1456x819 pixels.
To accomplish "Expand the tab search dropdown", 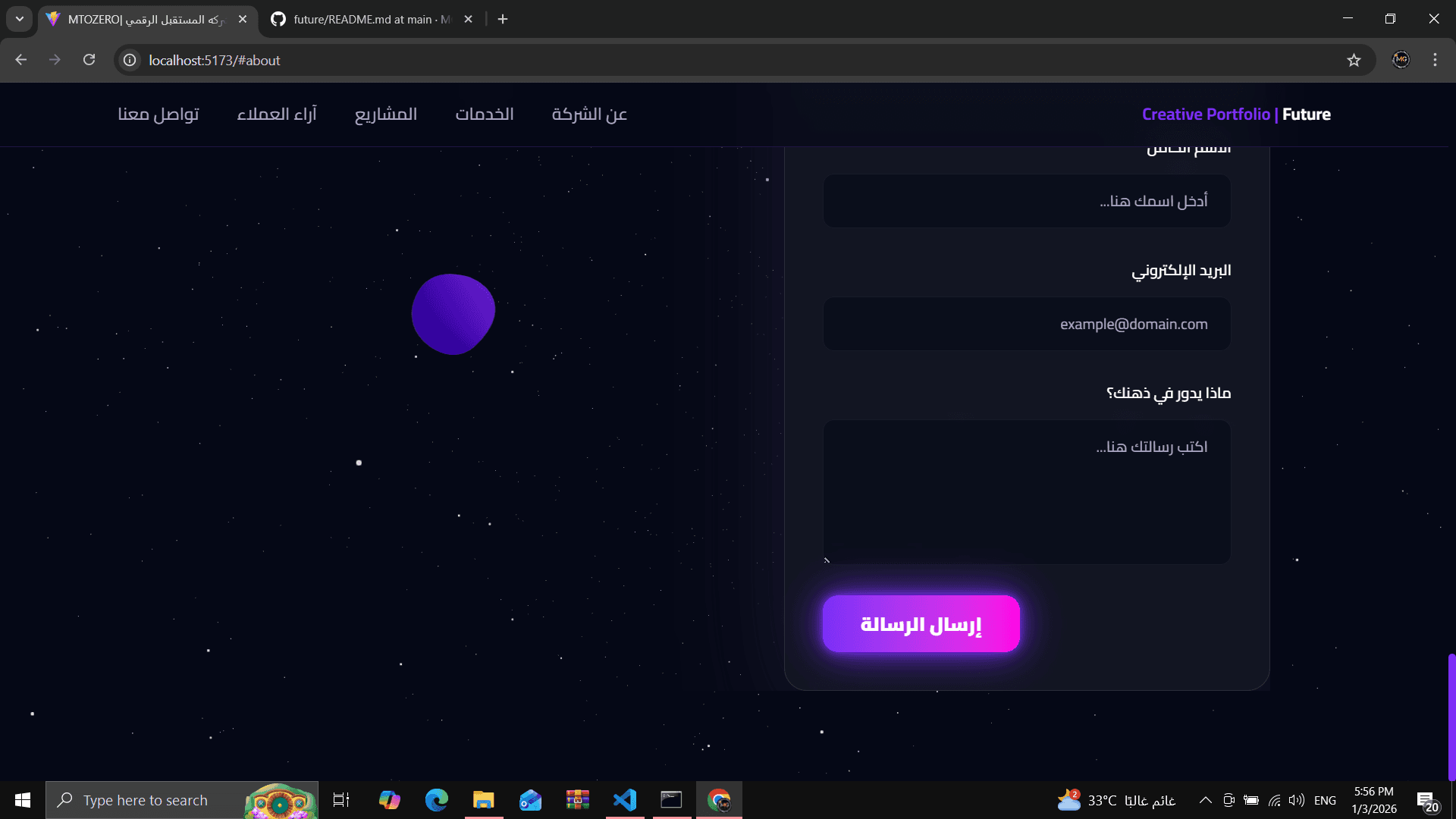I will (20, 19).
